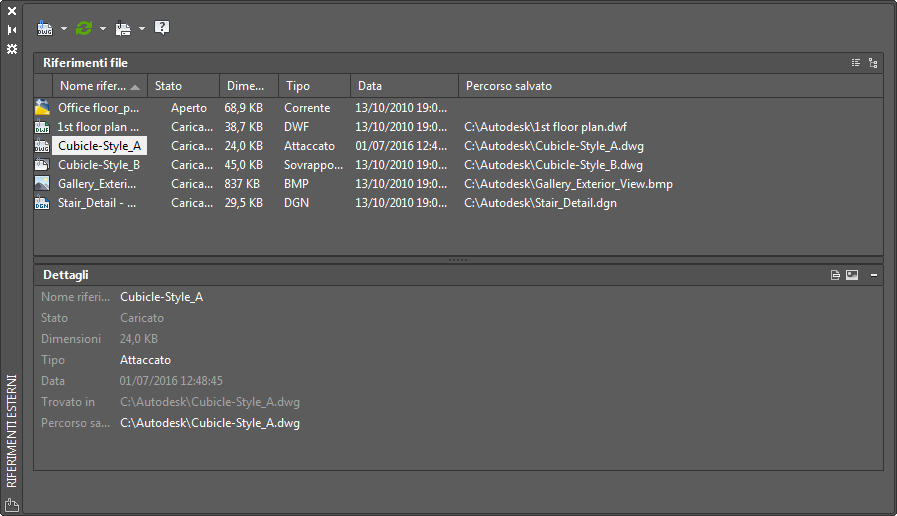Expand the Refresh dropdown arrow
The image size is (897, 516).
click(103, 29)
